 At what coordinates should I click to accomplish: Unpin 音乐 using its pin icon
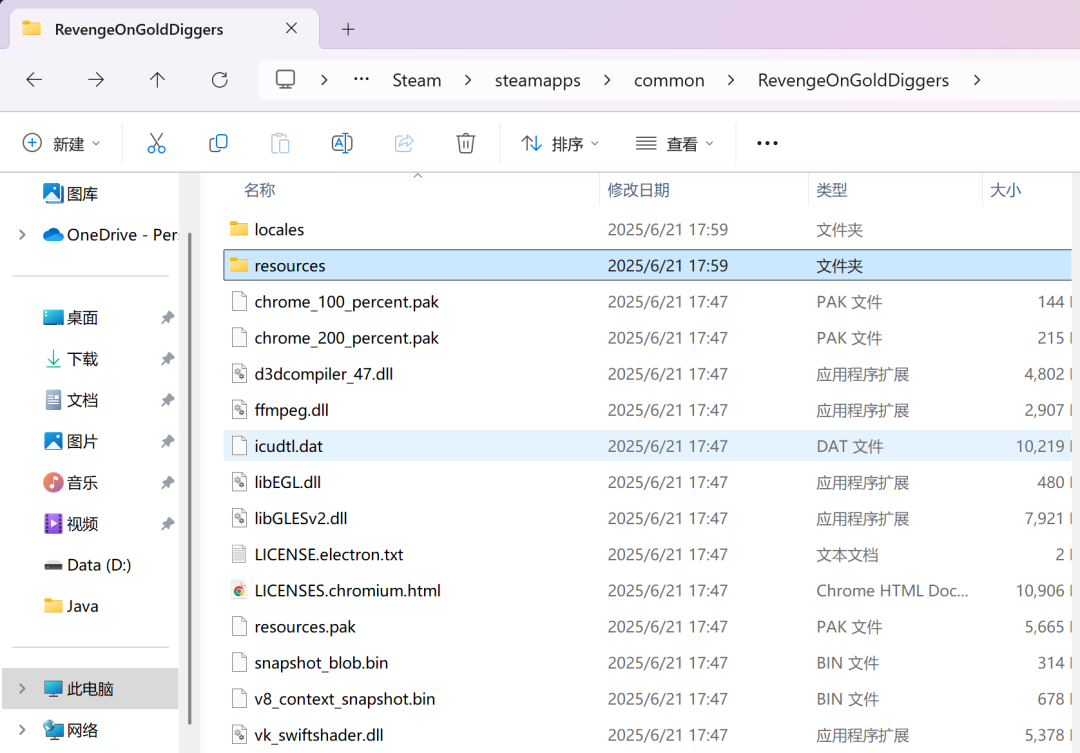(167, 482)
